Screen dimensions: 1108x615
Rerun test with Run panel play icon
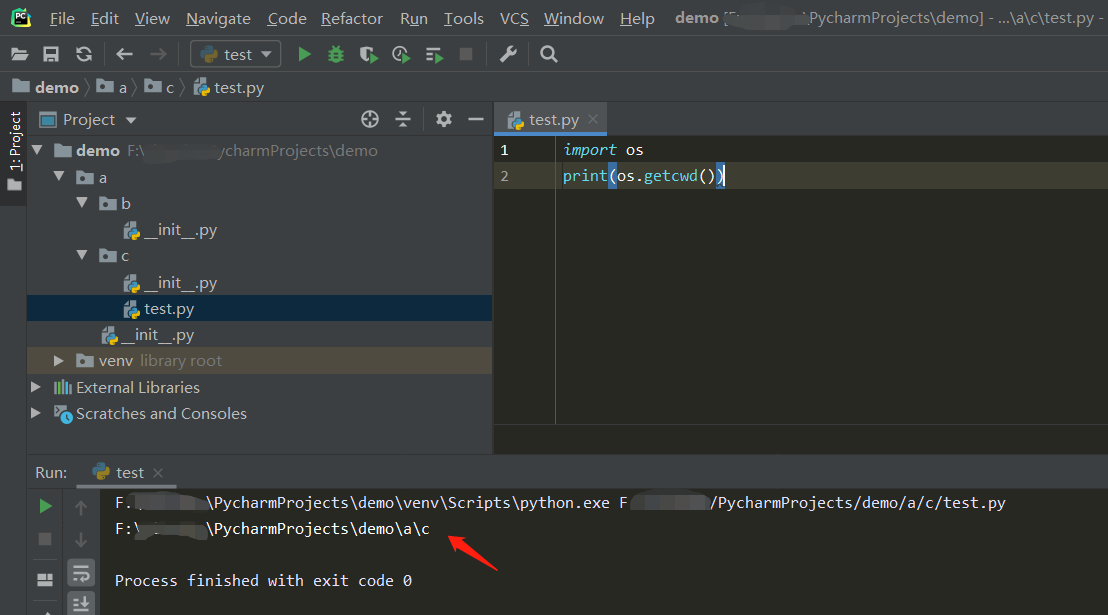(45, 506)
